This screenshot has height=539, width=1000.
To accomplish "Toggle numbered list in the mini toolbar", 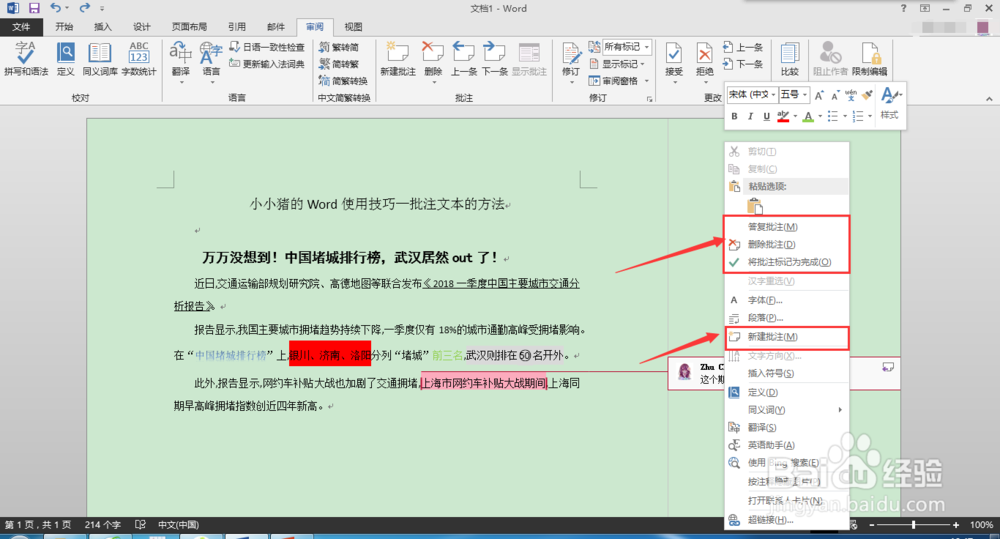I will pos(858,116).
